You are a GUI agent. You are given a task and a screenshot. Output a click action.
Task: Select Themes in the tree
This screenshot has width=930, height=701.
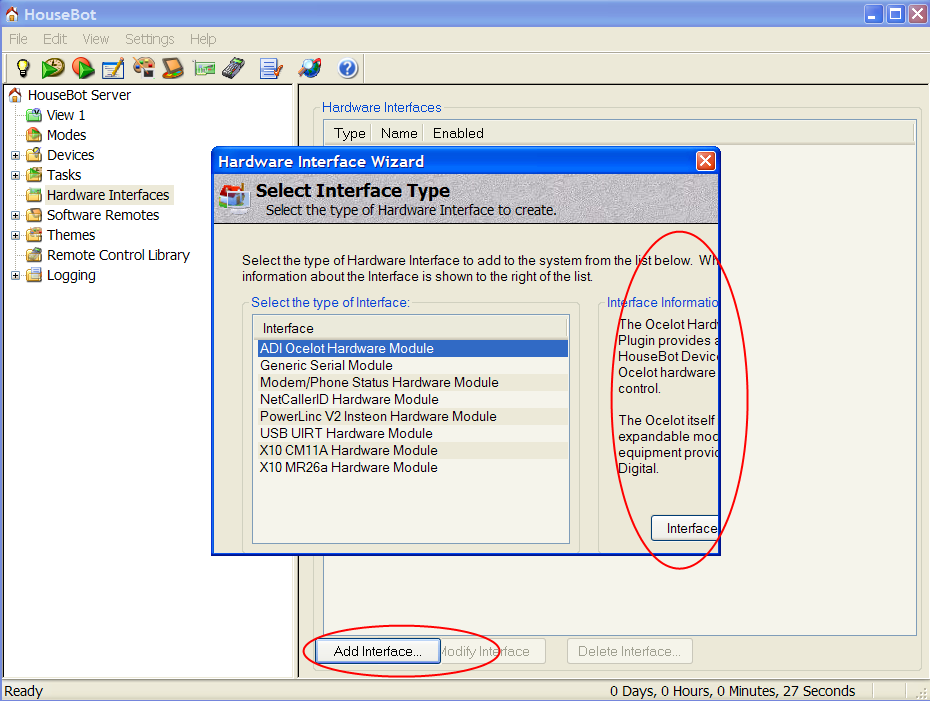71,235
